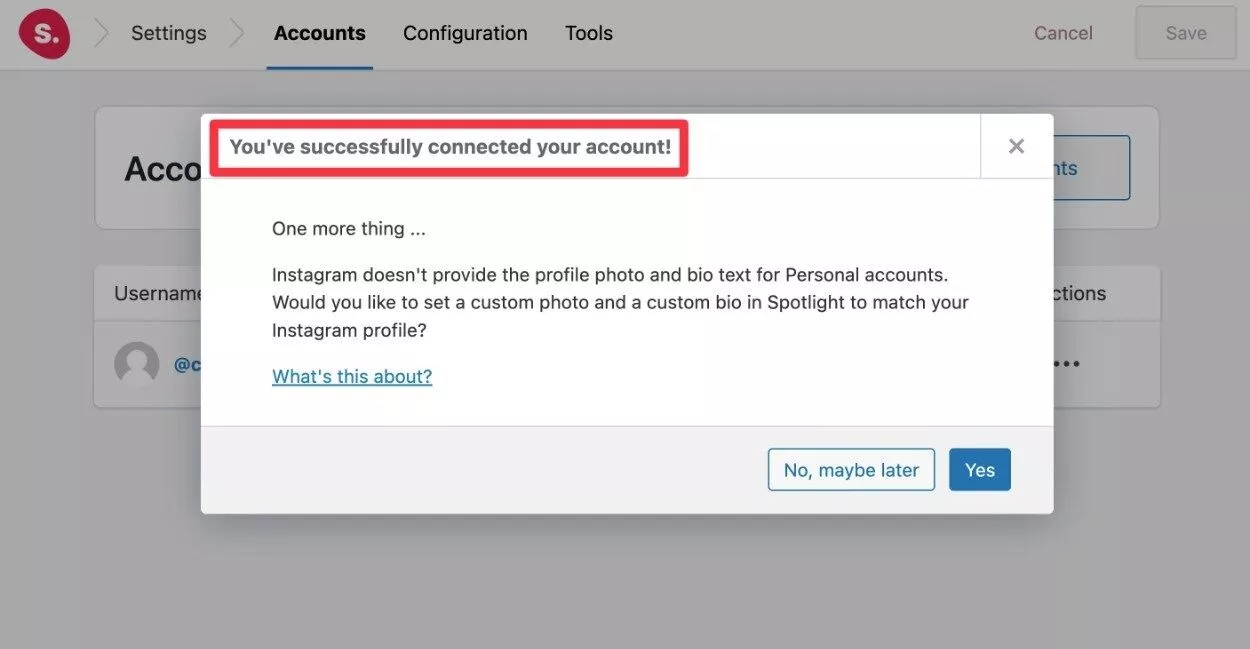The image size is (1250, 649).
Task: Click the Actions column header
Action: click(x=1079, y=293)
